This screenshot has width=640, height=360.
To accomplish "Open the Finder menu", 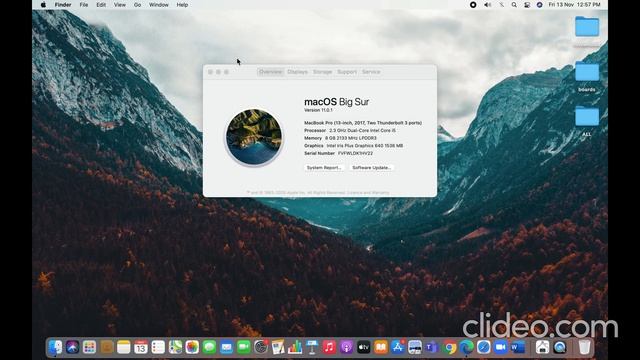I will [63, 5].
